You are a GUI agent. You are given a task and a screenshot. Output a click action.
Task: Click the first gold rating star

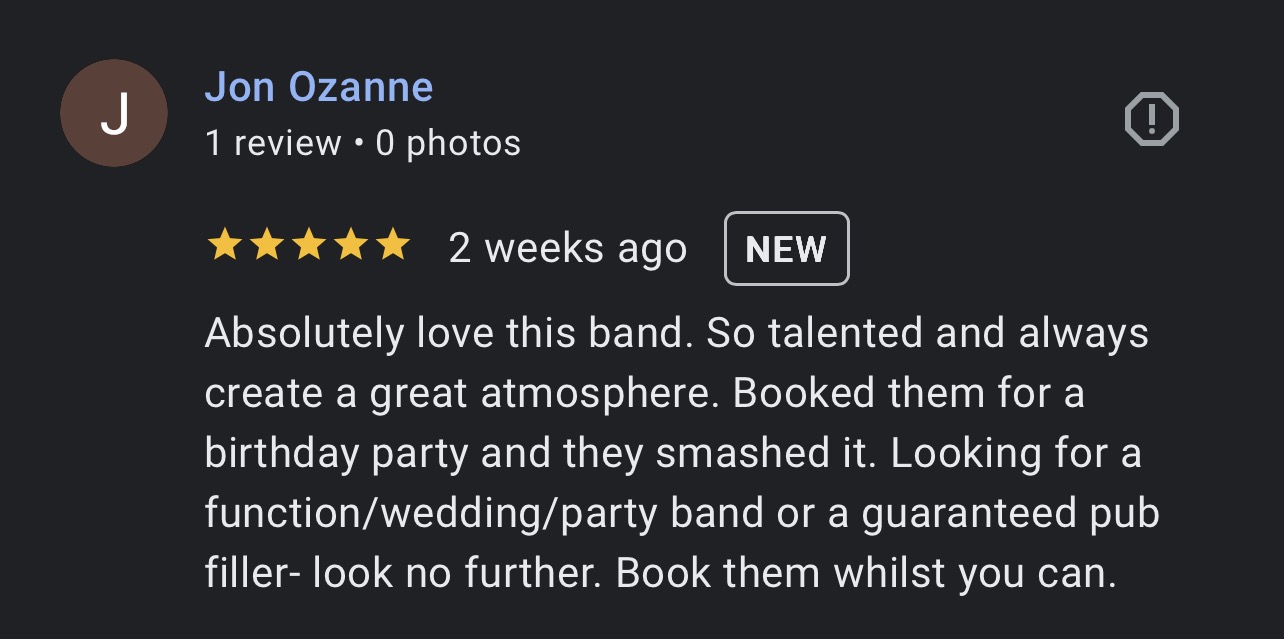pos(223,245)
